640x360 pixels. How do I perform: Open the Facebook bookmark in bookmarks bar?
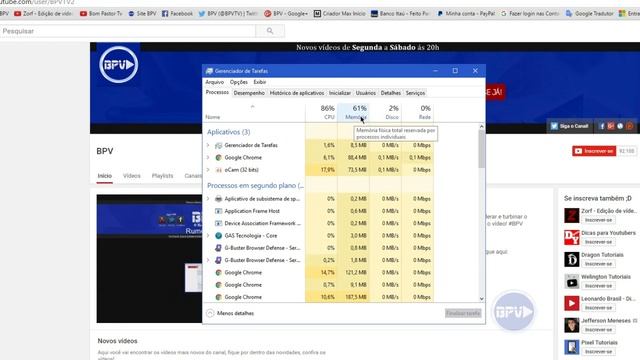coord(177,13)
